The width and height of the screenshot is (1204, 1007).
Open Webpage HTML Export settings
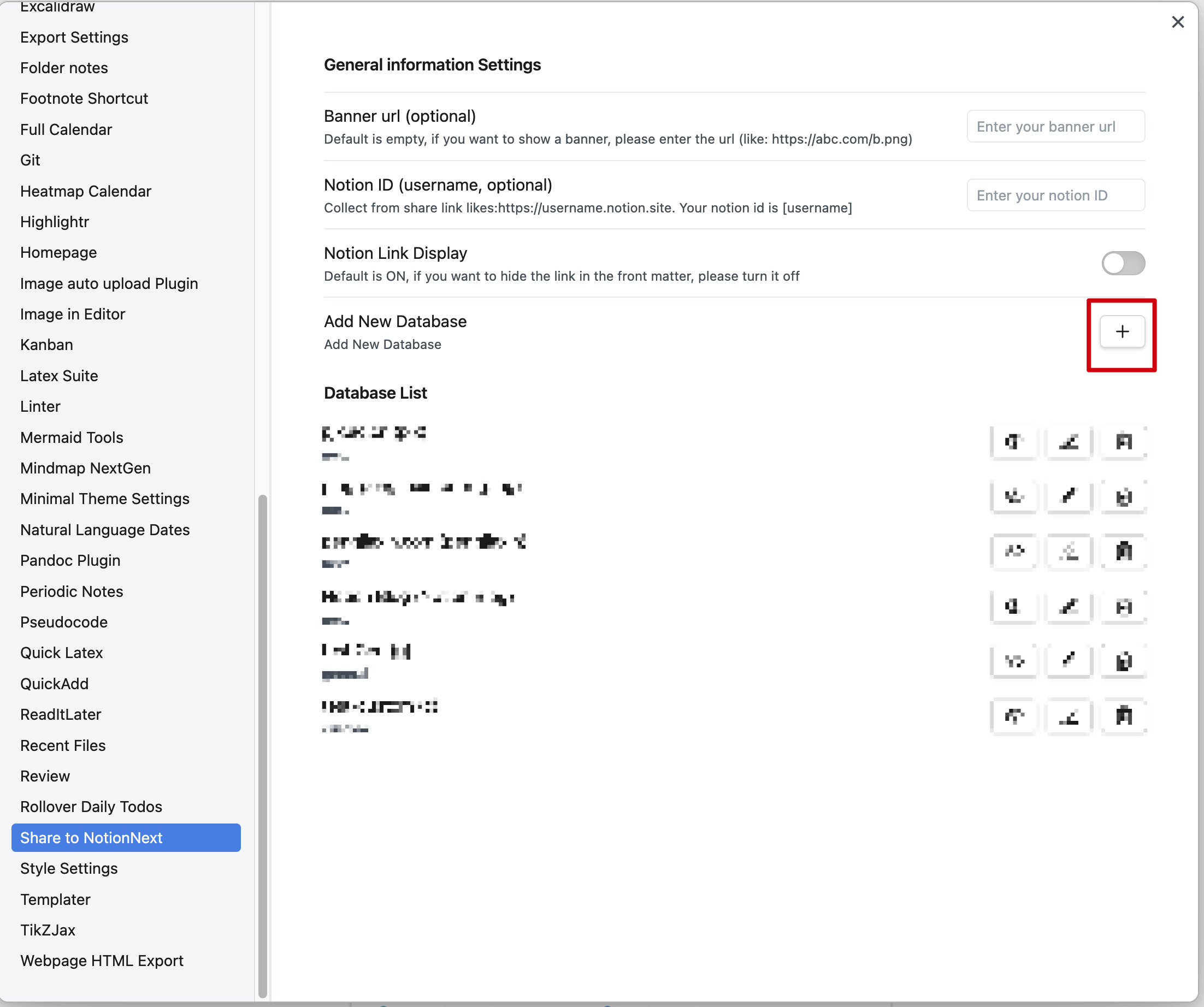102,961
